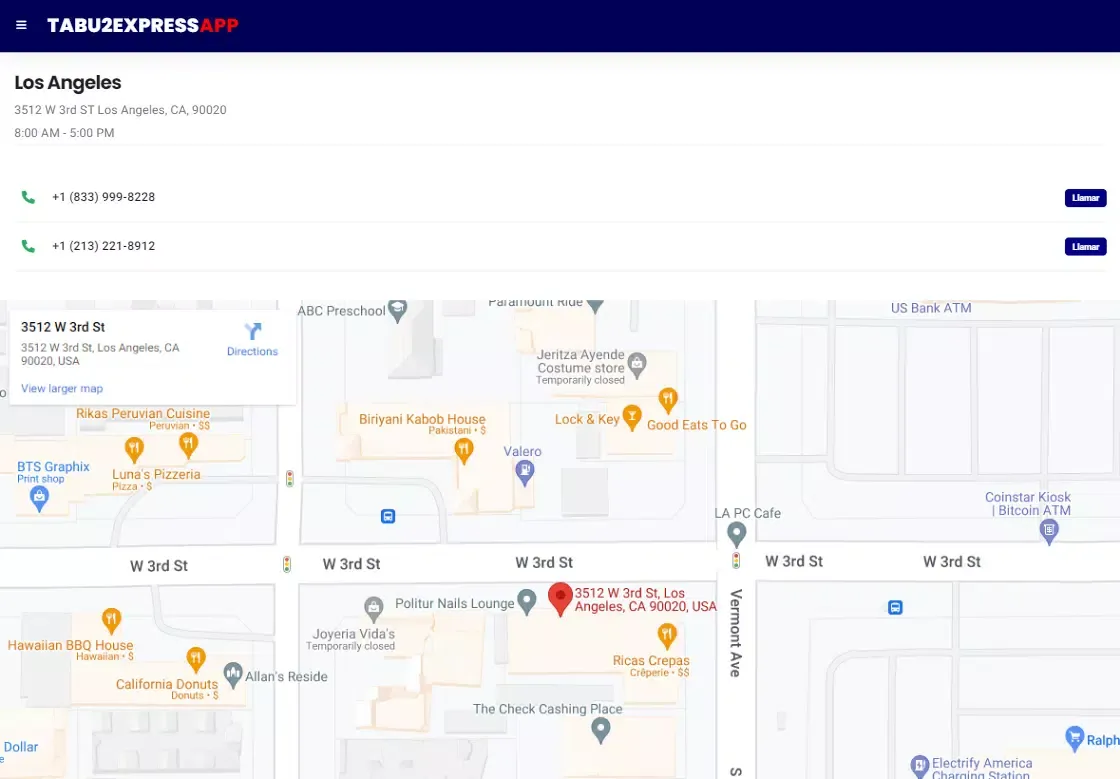This screenshot has height=779, width=1120.
Task: Click the Ralphs shopping cart marker
Action: (1074, 739)
